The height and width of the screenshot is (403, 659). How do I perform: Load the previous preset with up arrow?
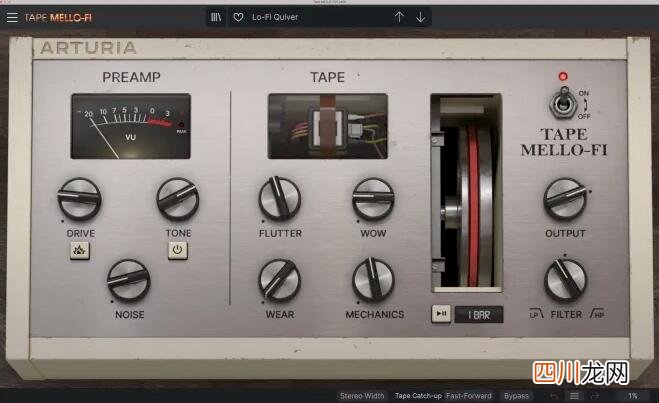click(399, 17)
